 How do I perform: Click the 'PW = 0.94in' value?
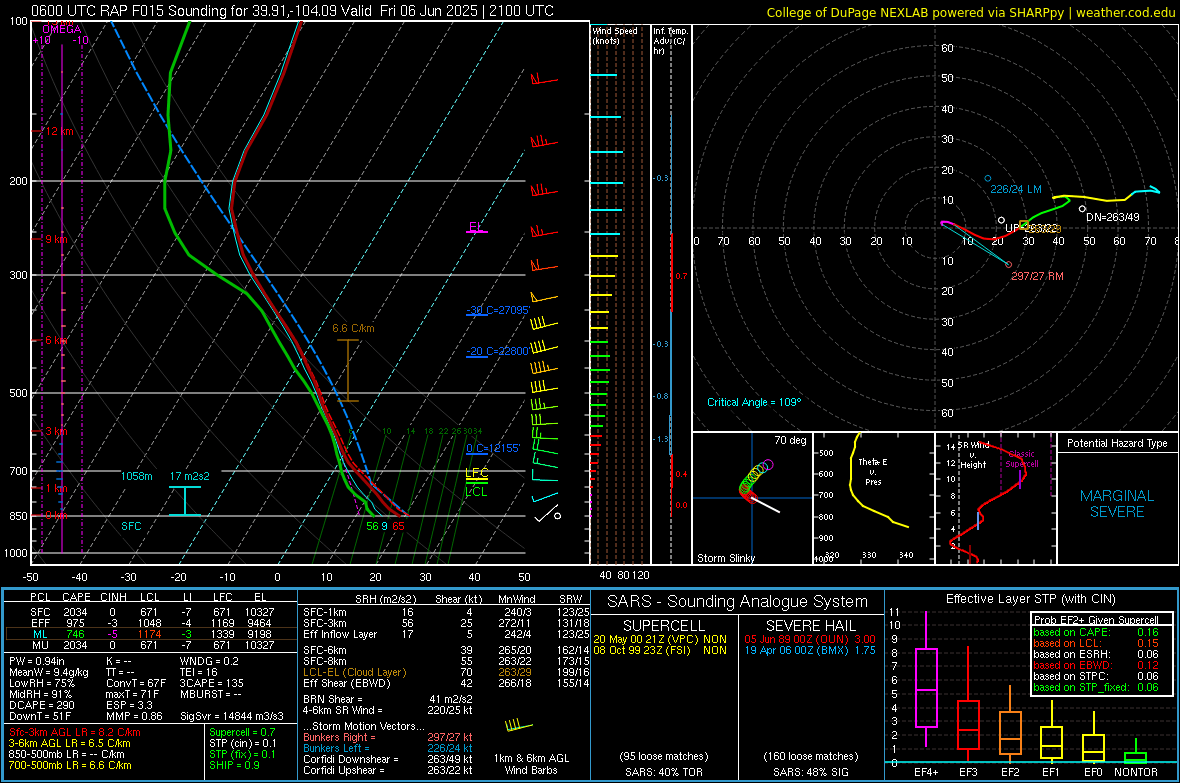click(37, 661)
